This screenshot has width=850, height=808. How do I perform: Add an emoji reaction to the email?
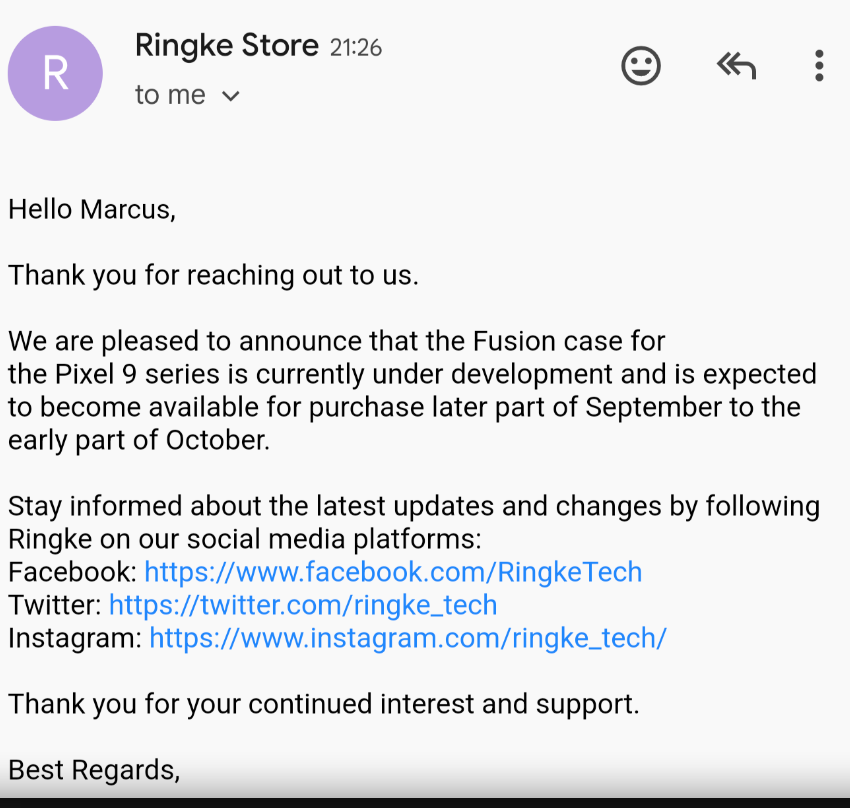point(641,66)
